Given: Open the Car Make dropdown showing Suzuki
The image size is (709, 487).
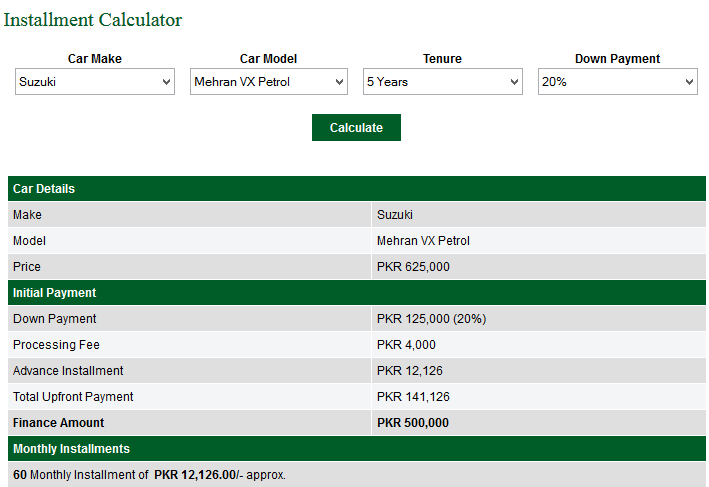Looking at the screenshot, I should (x=95, y=81).
